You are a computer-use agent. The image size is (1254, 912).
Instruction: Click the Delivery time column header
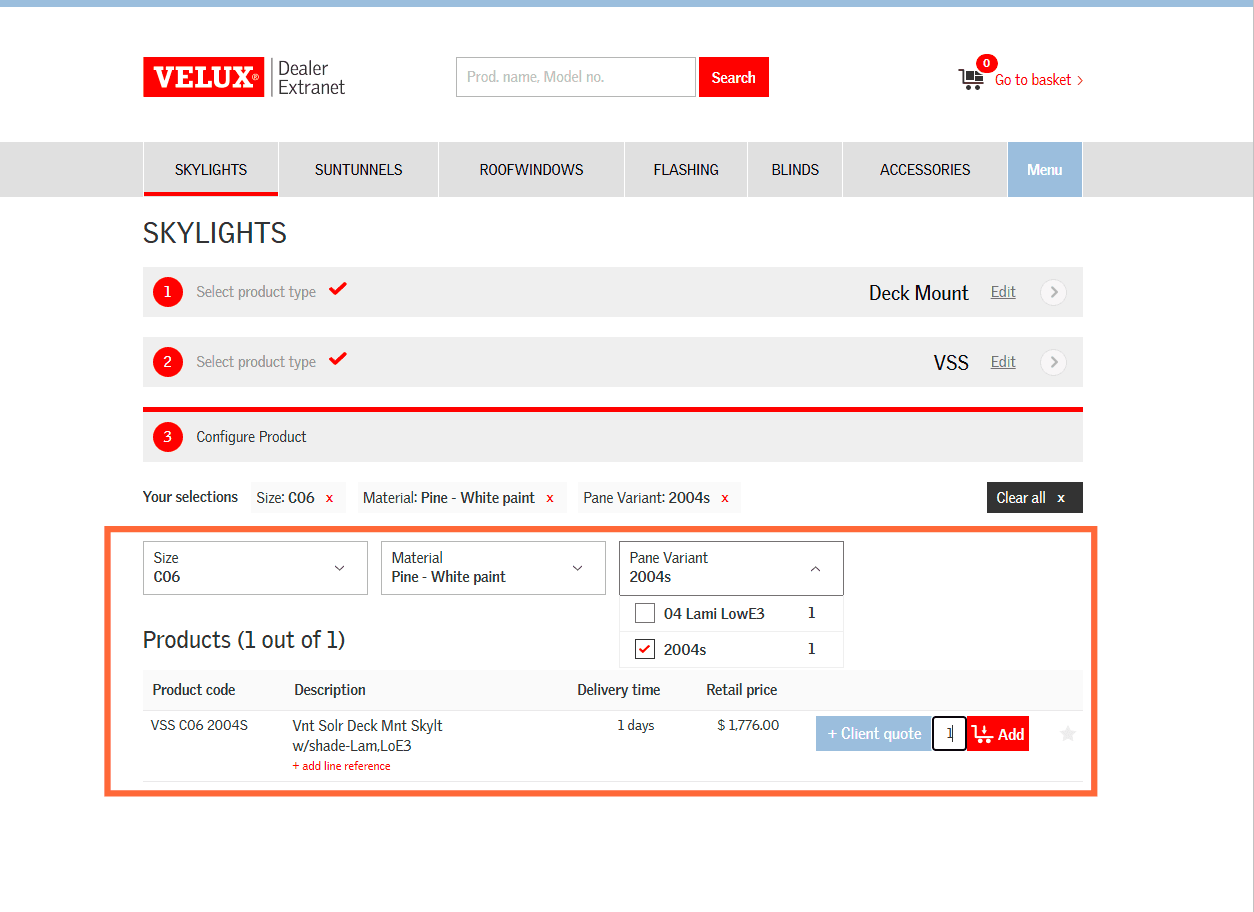pyautogui.click(x=619, y=690)
